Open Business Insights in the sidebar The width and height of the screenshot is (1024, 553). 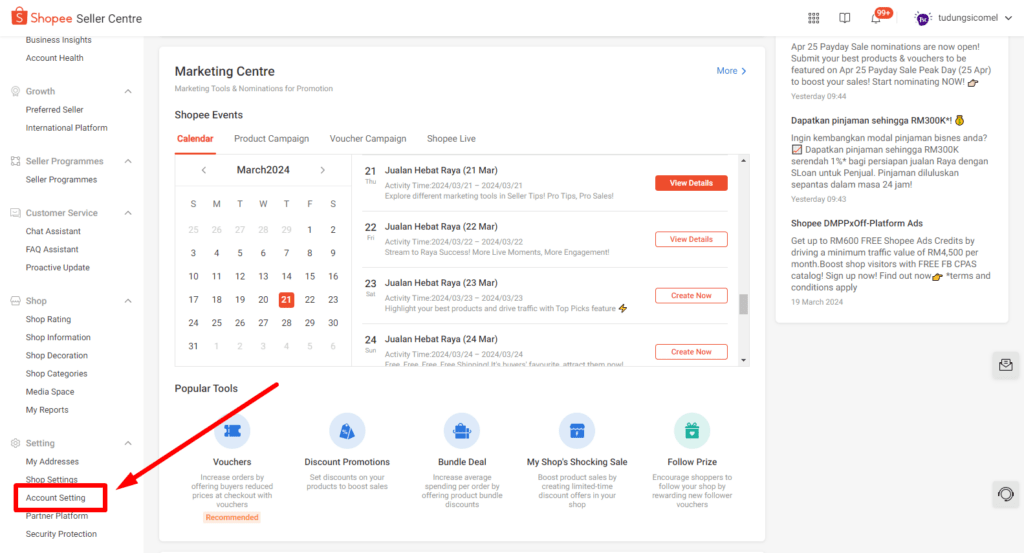tap(59, 40)
